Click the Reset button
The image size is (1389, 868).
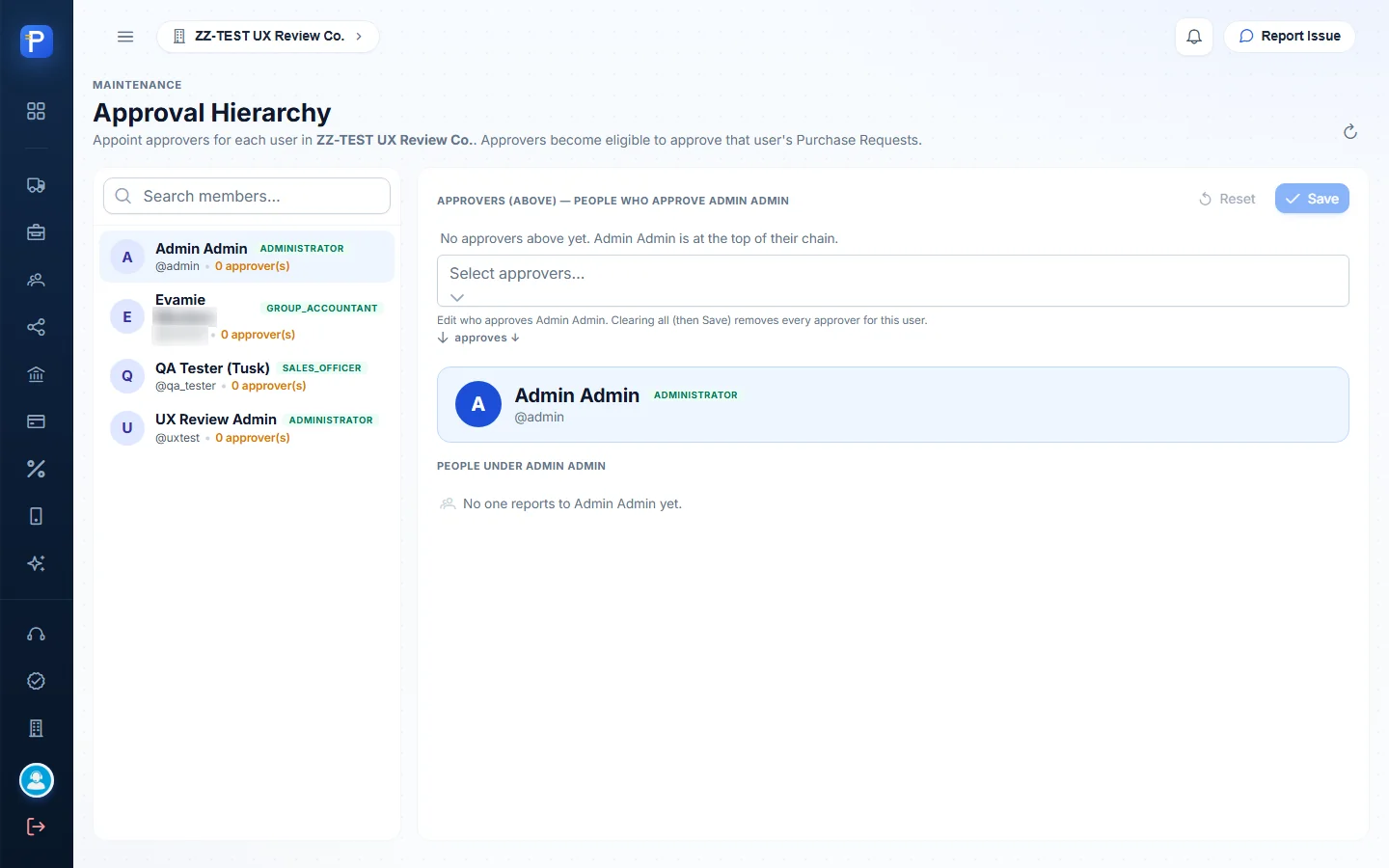point(1227,199)
